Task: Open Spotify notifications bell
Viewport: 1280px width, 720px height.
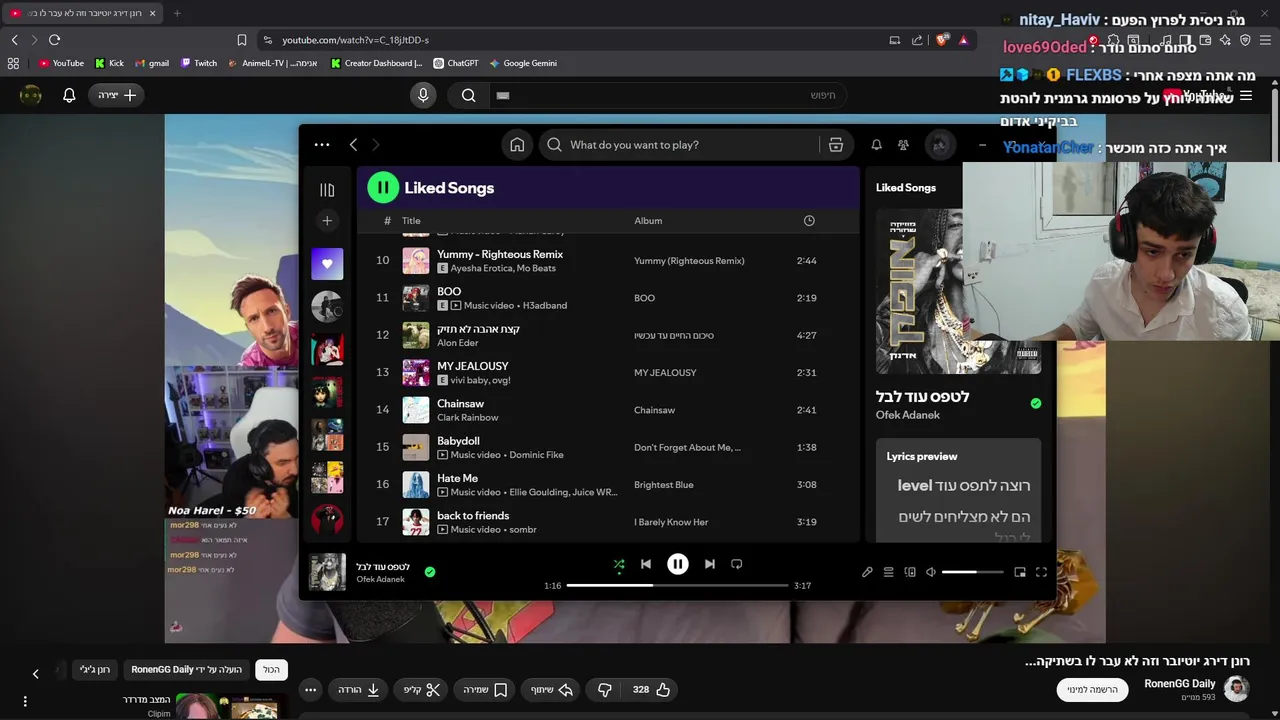Action: pyautogui.click(x=876, y=145)
